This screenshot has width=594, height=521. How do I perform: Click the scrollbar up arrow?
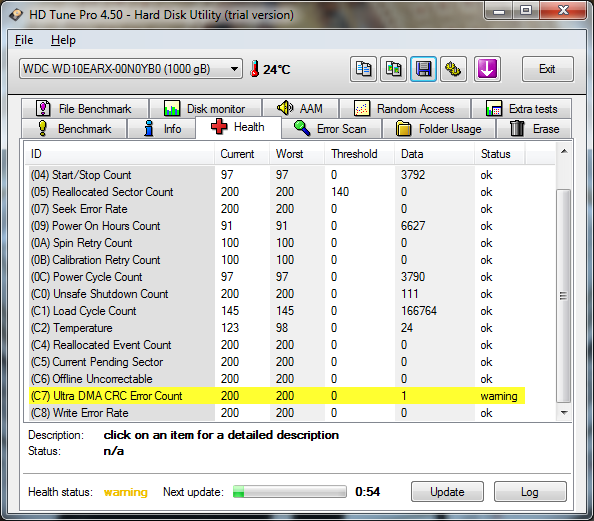click(x=564, y=152)
